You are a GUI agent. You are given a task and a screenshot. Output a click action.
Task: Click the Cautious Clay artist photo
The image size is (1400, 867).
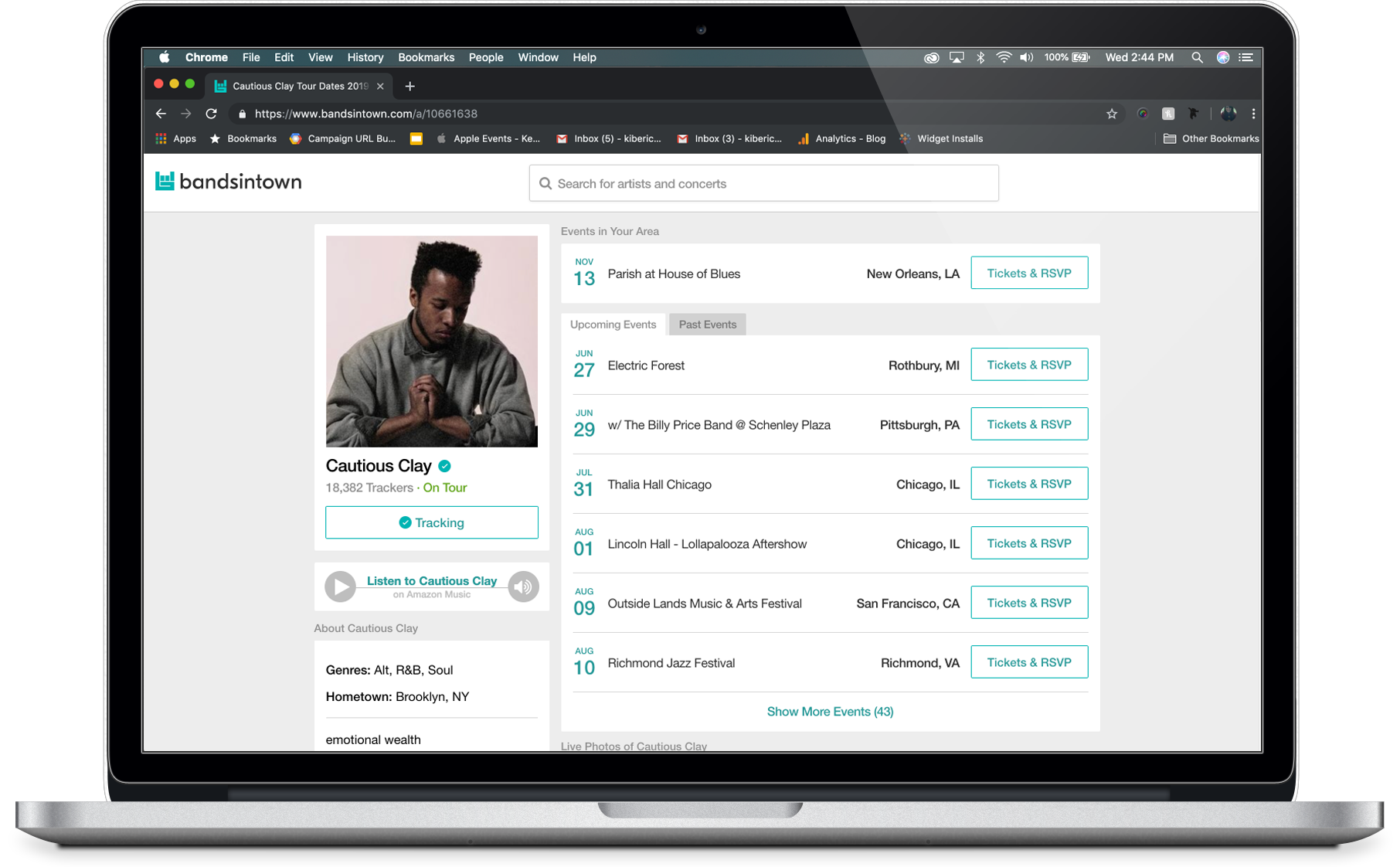pos(431,341)
